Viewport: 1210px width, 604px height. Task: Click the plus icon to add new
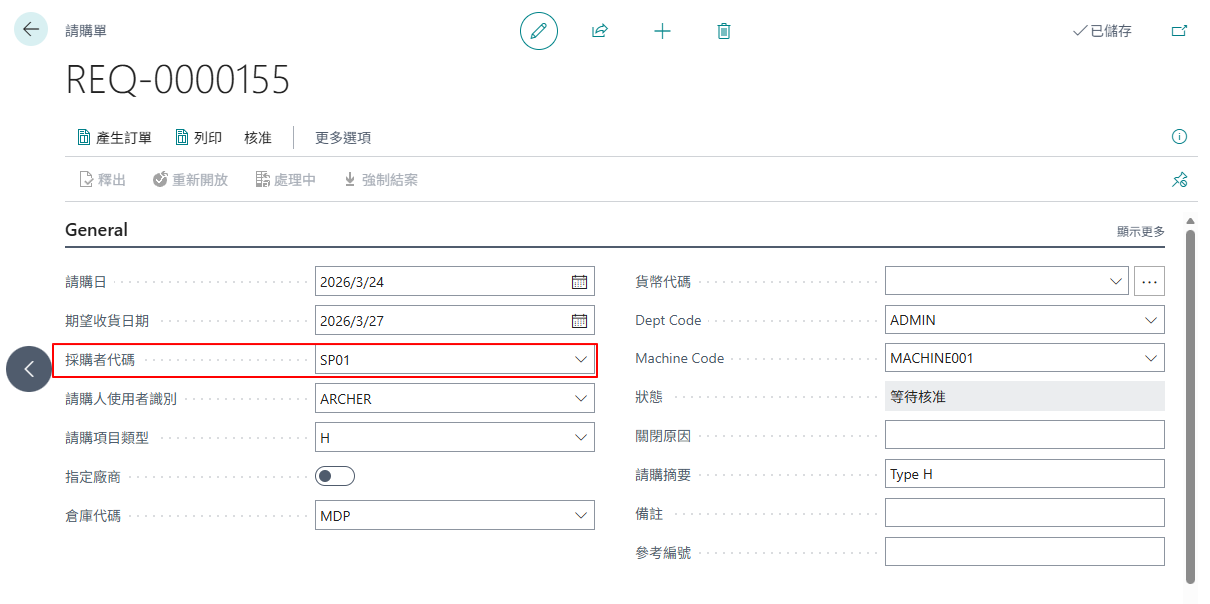(662, 31)
